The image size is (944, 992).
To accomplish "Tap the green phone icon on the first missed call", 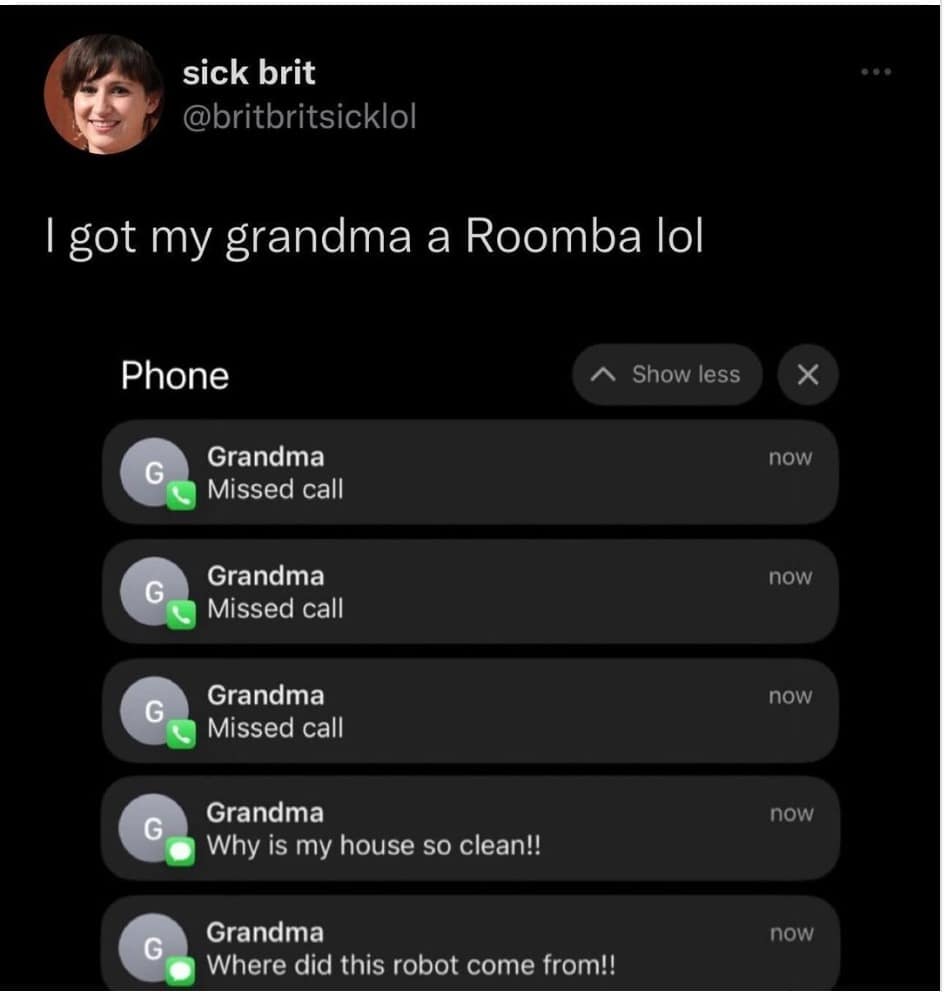I will coord(181,496).
